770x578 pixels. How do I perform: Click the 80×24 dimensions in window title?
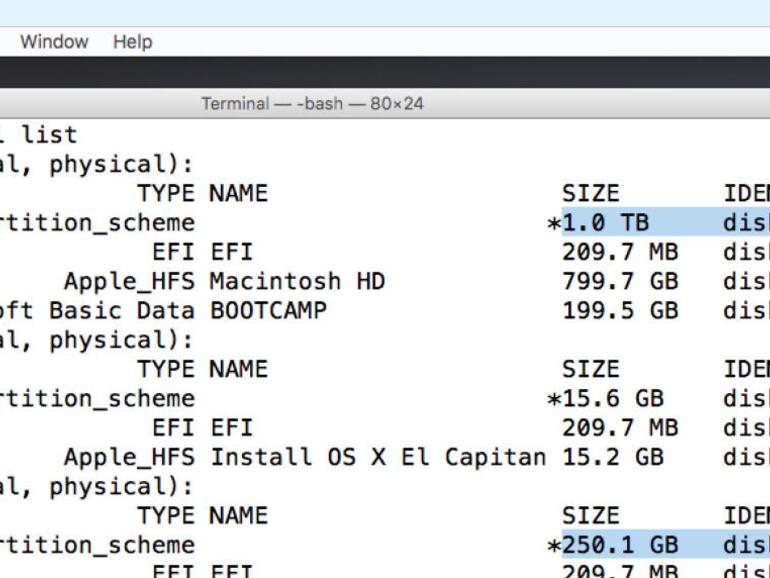[396, 103]
